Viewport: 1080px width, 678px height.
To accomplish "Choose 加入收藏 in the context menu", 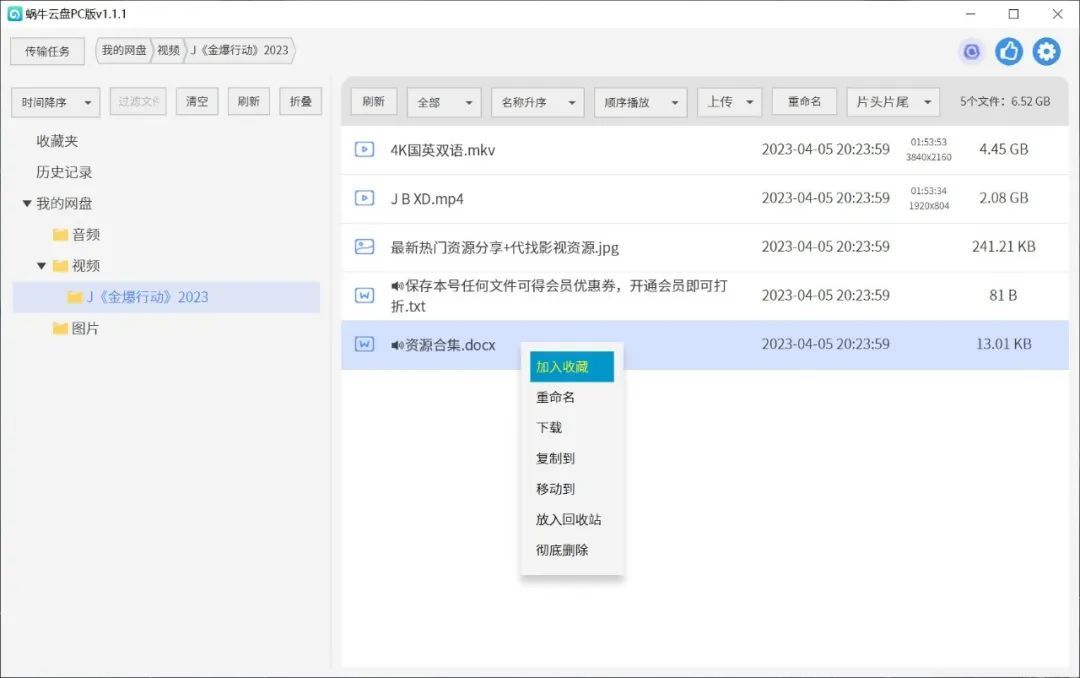I will click(x=572, y=367).
